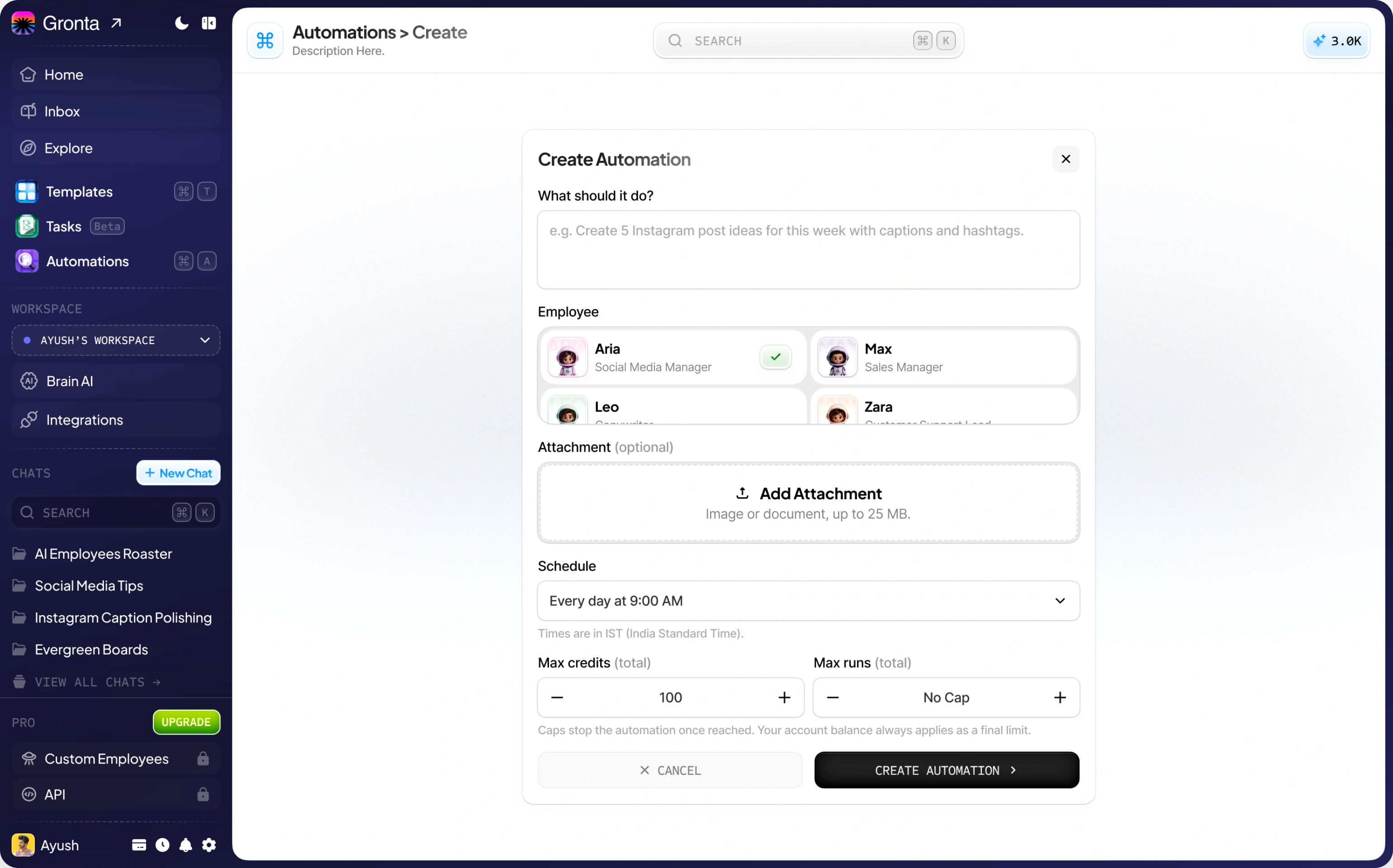Click Max's avatar thumbnail
1393x868 pixels.
point(837,357)
